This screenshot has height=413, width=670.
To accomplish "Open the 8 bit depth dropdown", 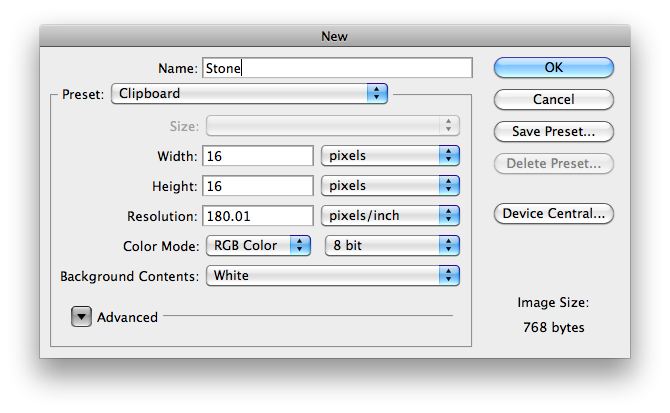I will point(392,246).
